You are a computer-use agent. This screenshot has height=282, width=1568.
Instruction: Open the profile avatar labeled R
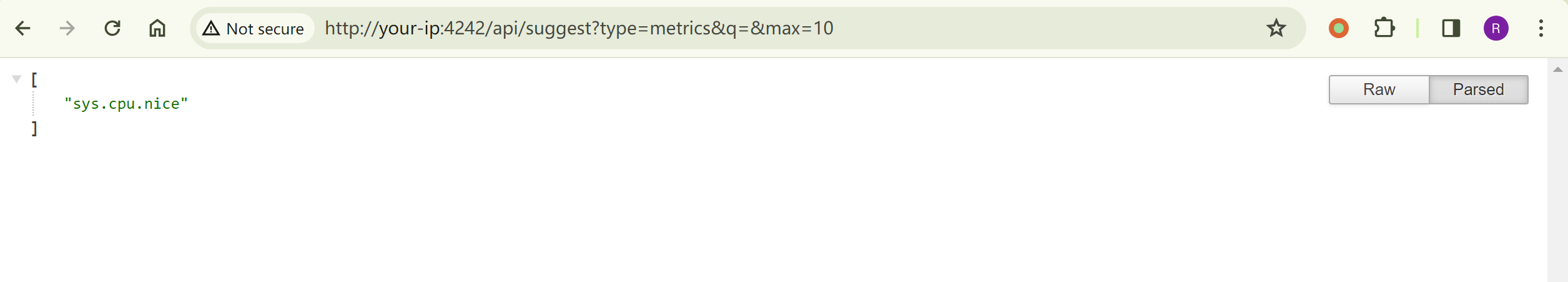[x=1496, y=28]
